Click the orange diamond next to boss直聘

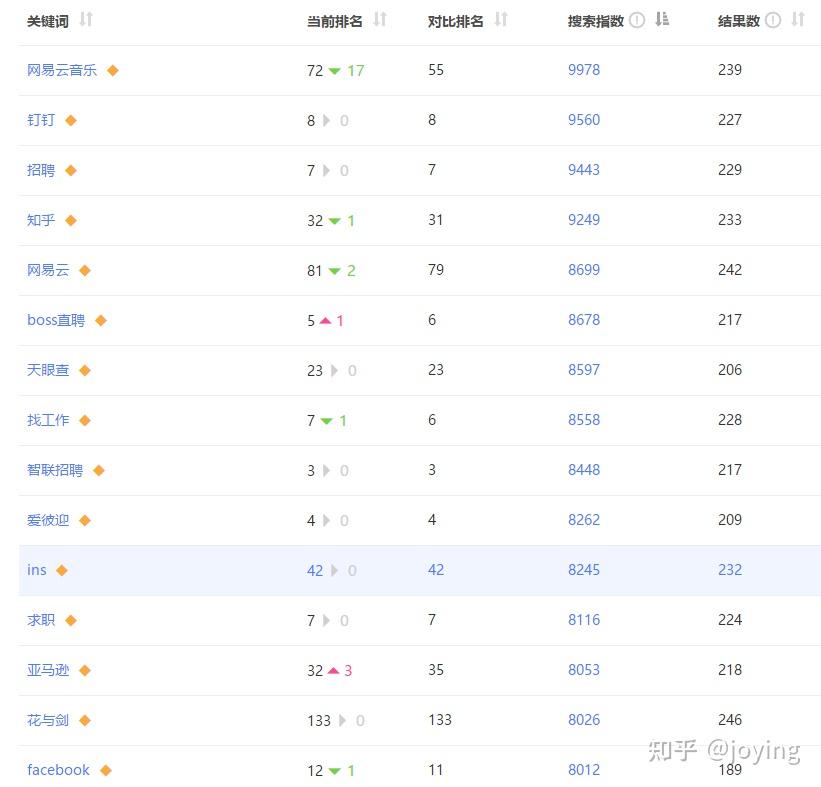coord(101,320)
